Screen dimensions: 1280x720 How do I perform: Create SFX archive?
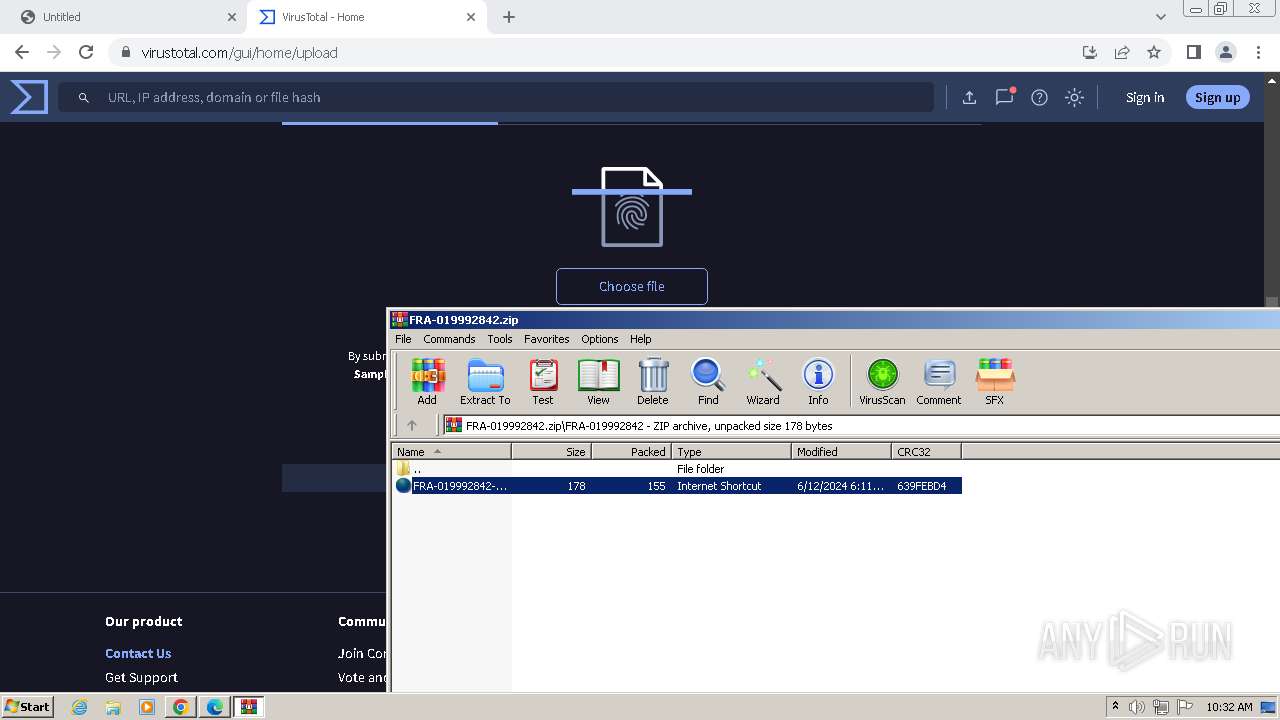(x=995, y=382)
